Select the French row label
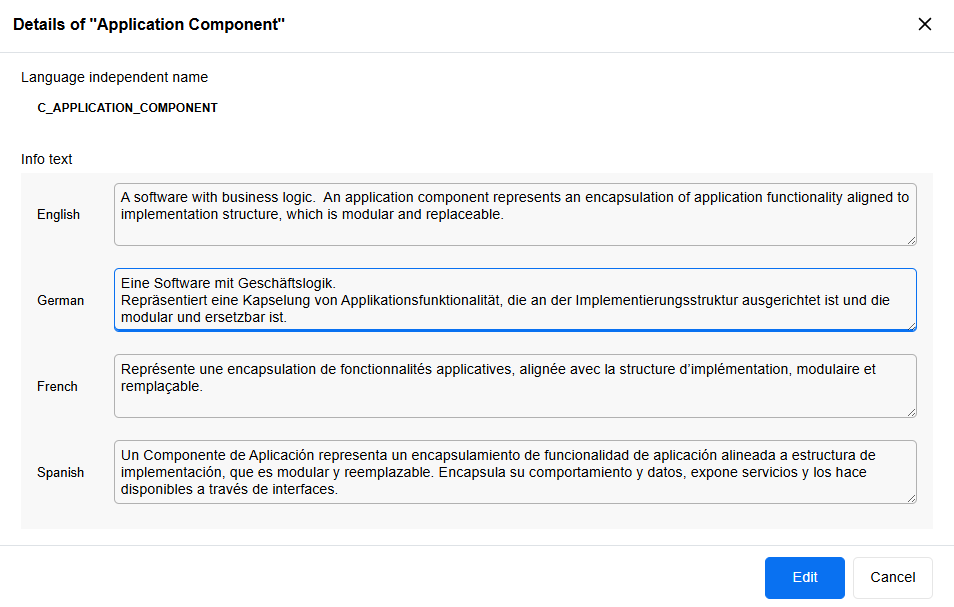This screenshot has height=607, width=954. click(x=58, y=387)
